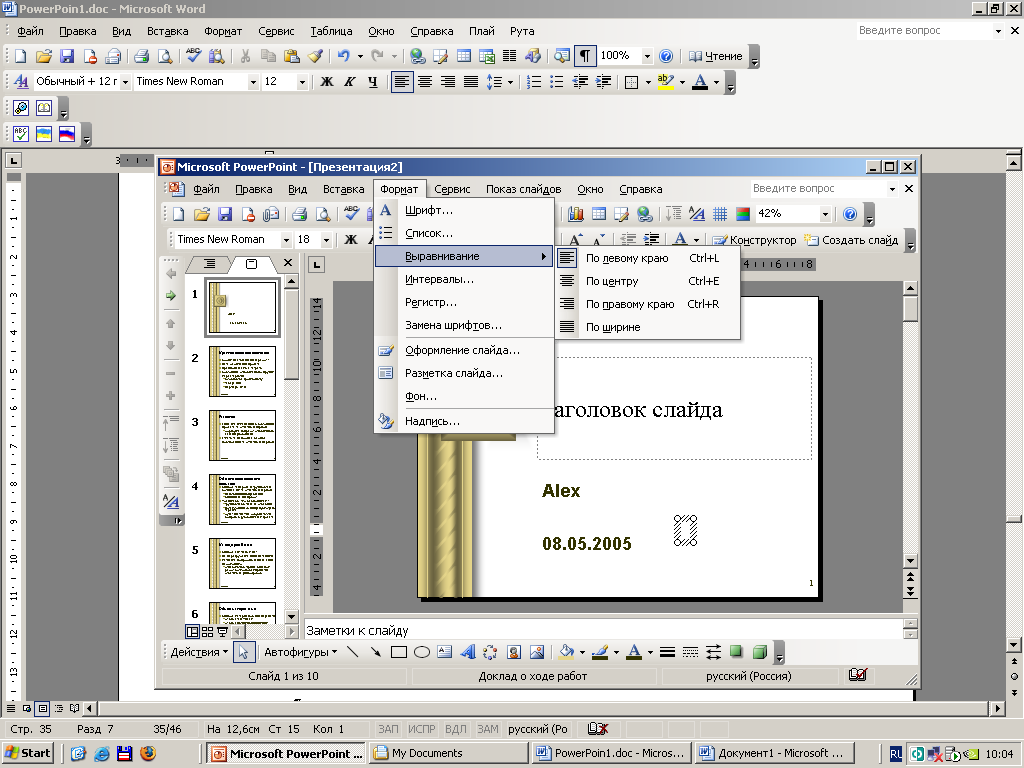
Task: Toggle Word's paragraph marks display button
Action: coord(584,56)
